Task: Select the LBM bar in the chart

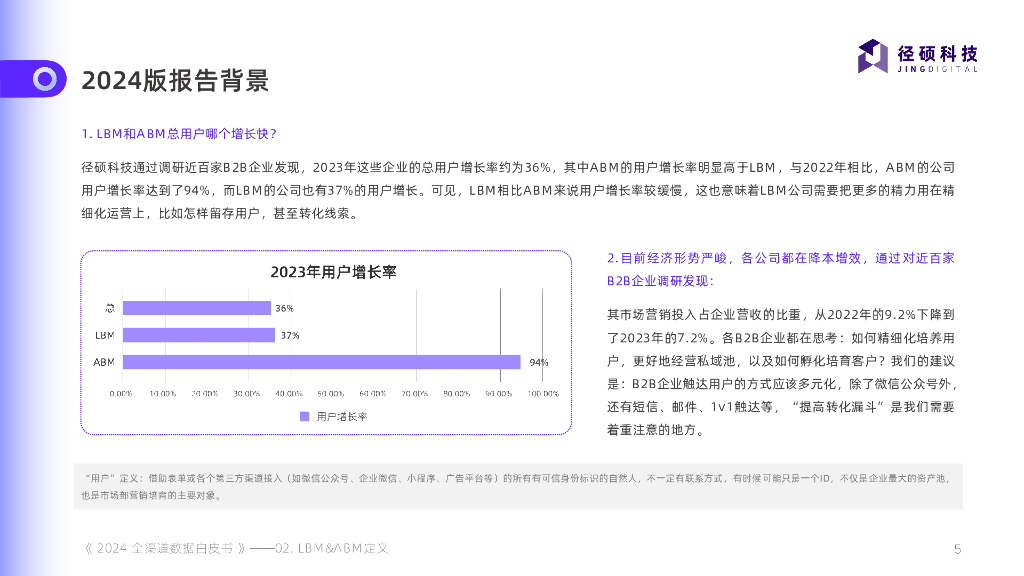Action: coord(198,335)
